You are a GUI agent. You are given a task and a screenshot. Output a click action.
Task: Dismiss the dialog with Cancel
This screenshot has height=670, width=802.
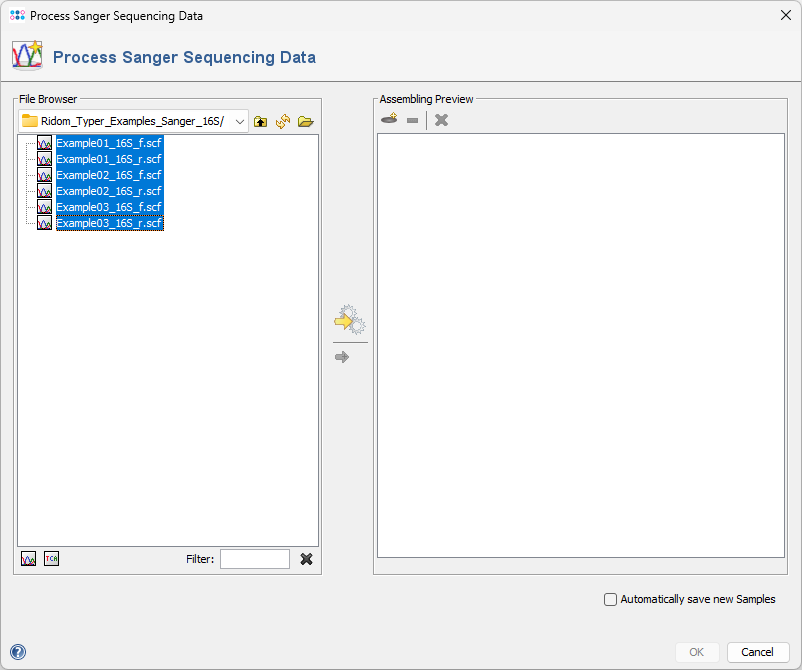point(757,651)
